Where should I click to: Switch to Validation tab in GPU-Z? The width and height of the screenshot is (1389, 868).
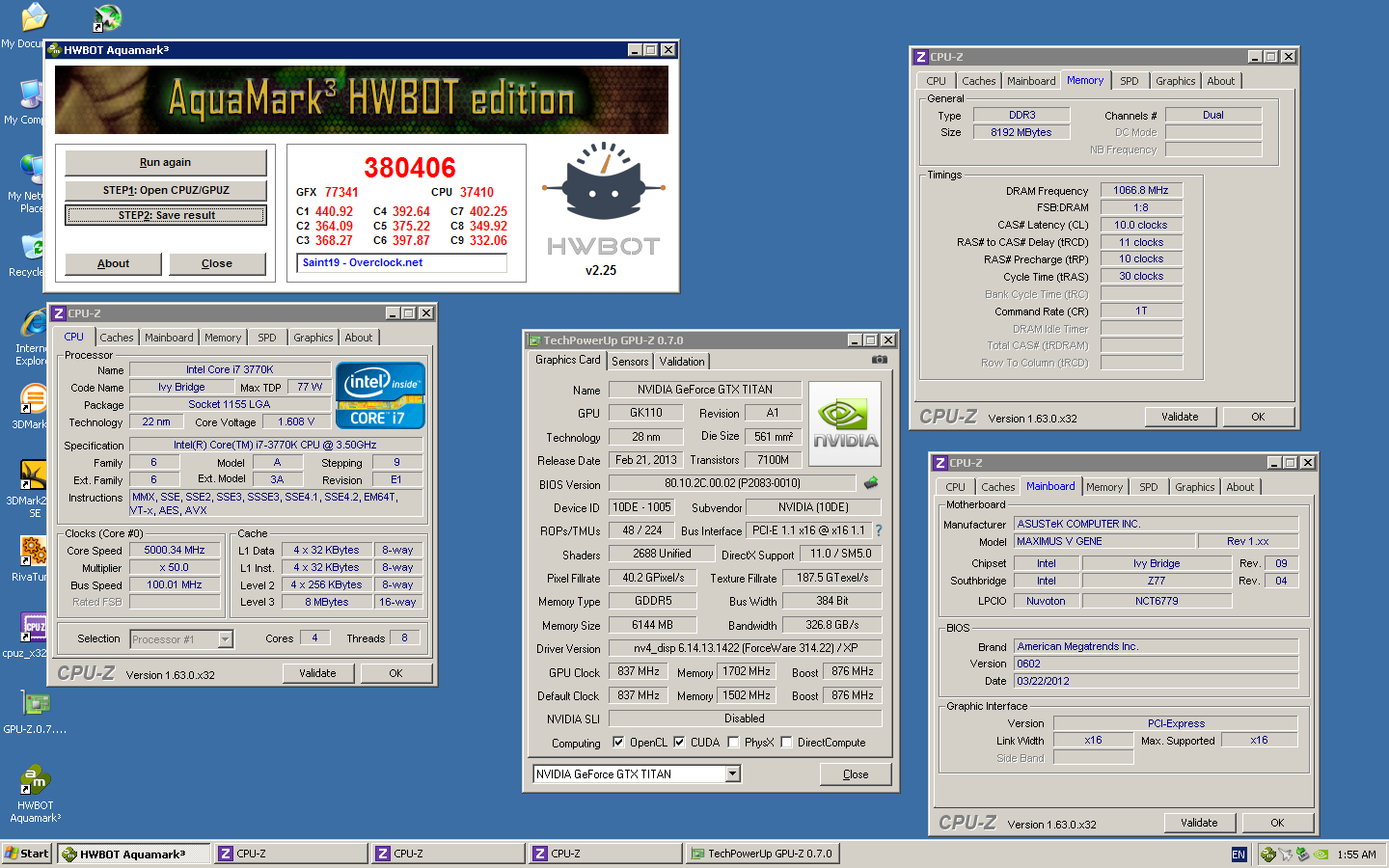(682, 362)
